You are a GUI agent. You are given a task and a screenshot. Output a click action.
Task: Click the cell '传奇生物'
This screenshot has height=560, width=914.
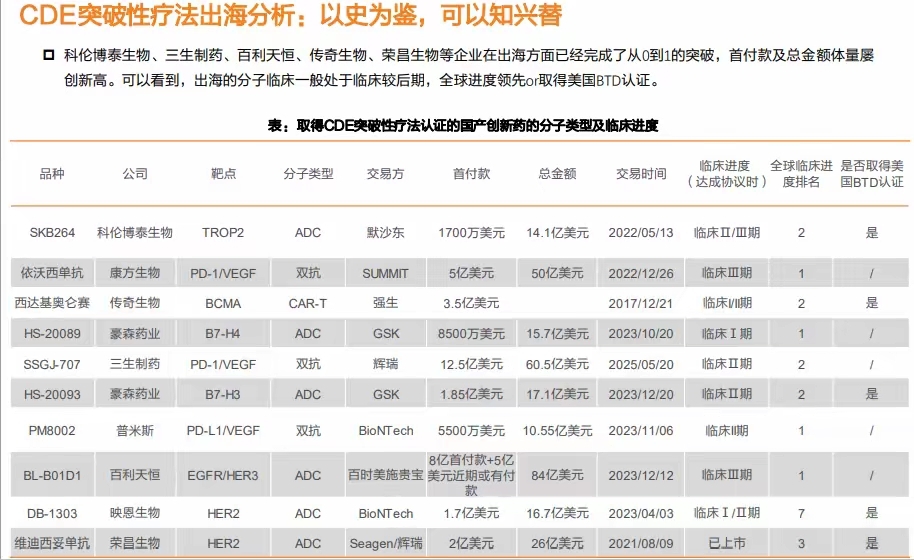(135, 303)
